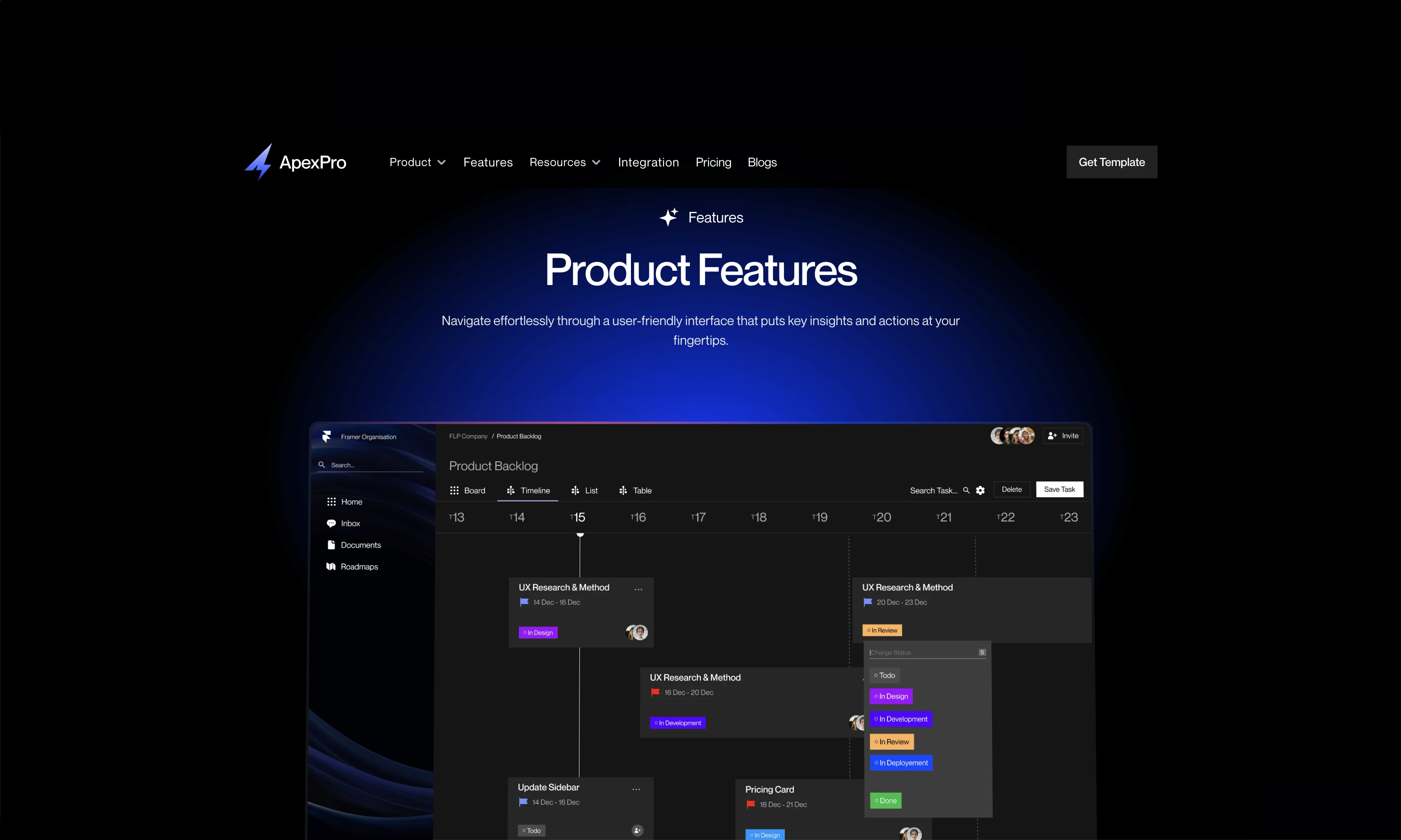Click the Pricing Card title
The image size is (1401, 840).
click(770, 790)
